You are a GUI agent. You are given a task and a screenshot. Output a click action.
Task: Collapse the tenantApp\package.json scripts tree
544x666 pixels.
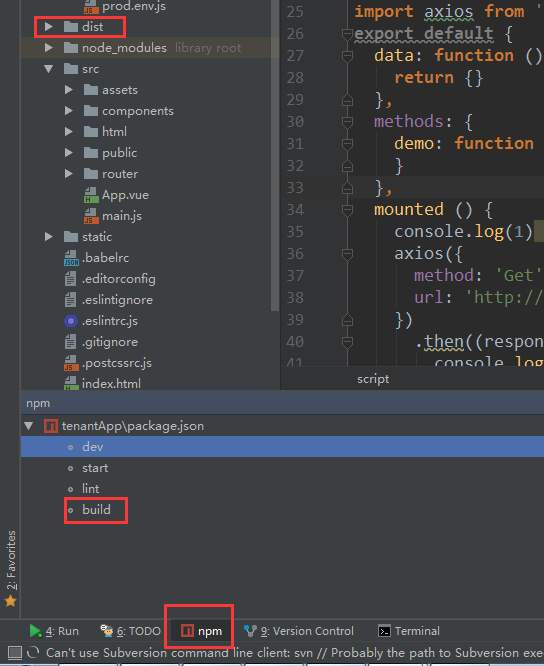click(x=29, y=426)
